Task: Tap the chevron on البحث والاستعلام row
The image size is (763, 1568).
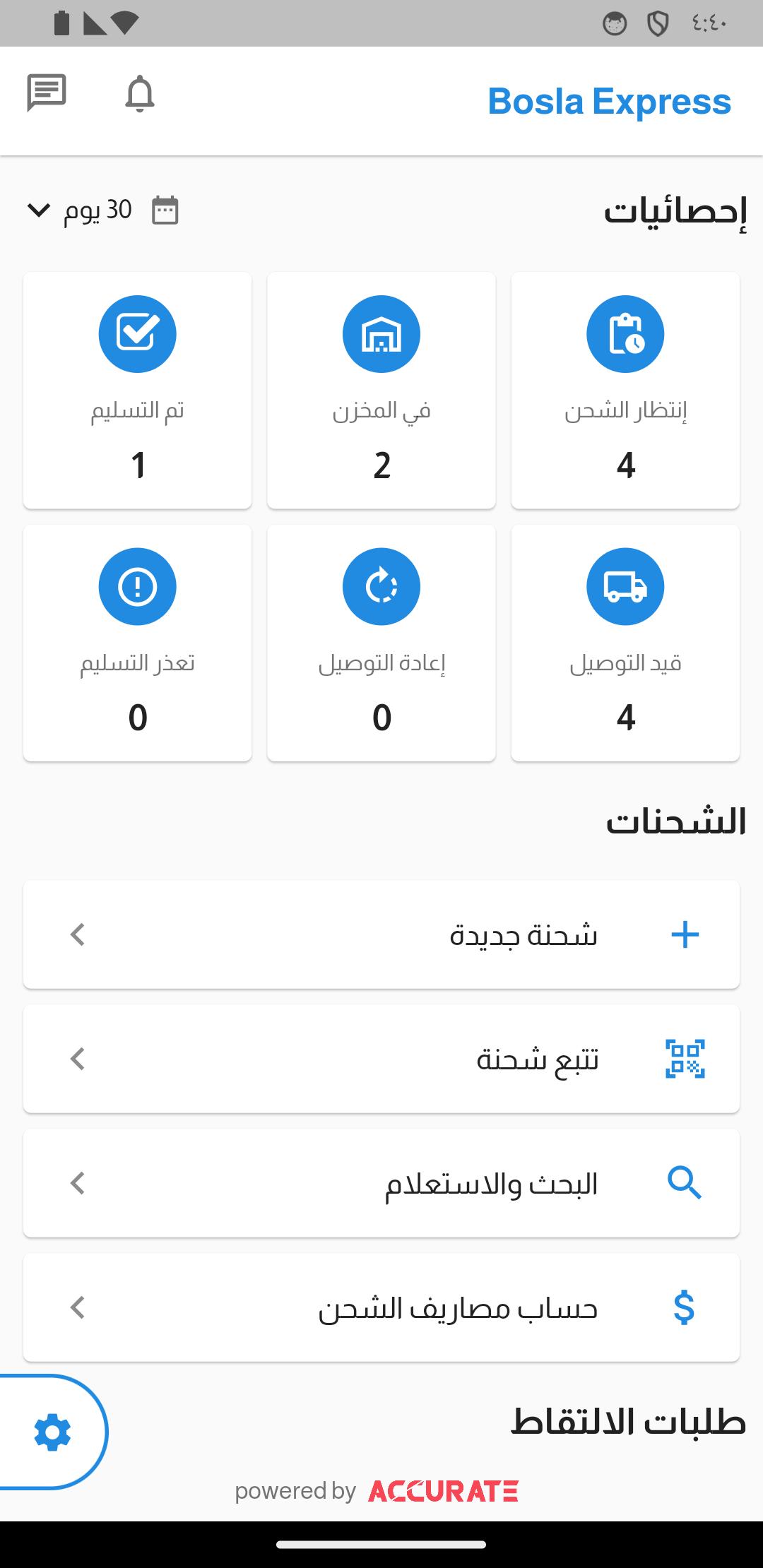Action: click(x=78, y=1183)
